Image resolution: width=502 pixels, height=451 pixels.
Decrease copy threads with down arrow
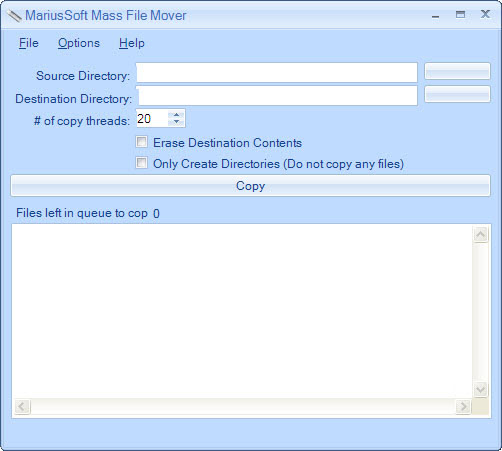click(x=176, y=122)
